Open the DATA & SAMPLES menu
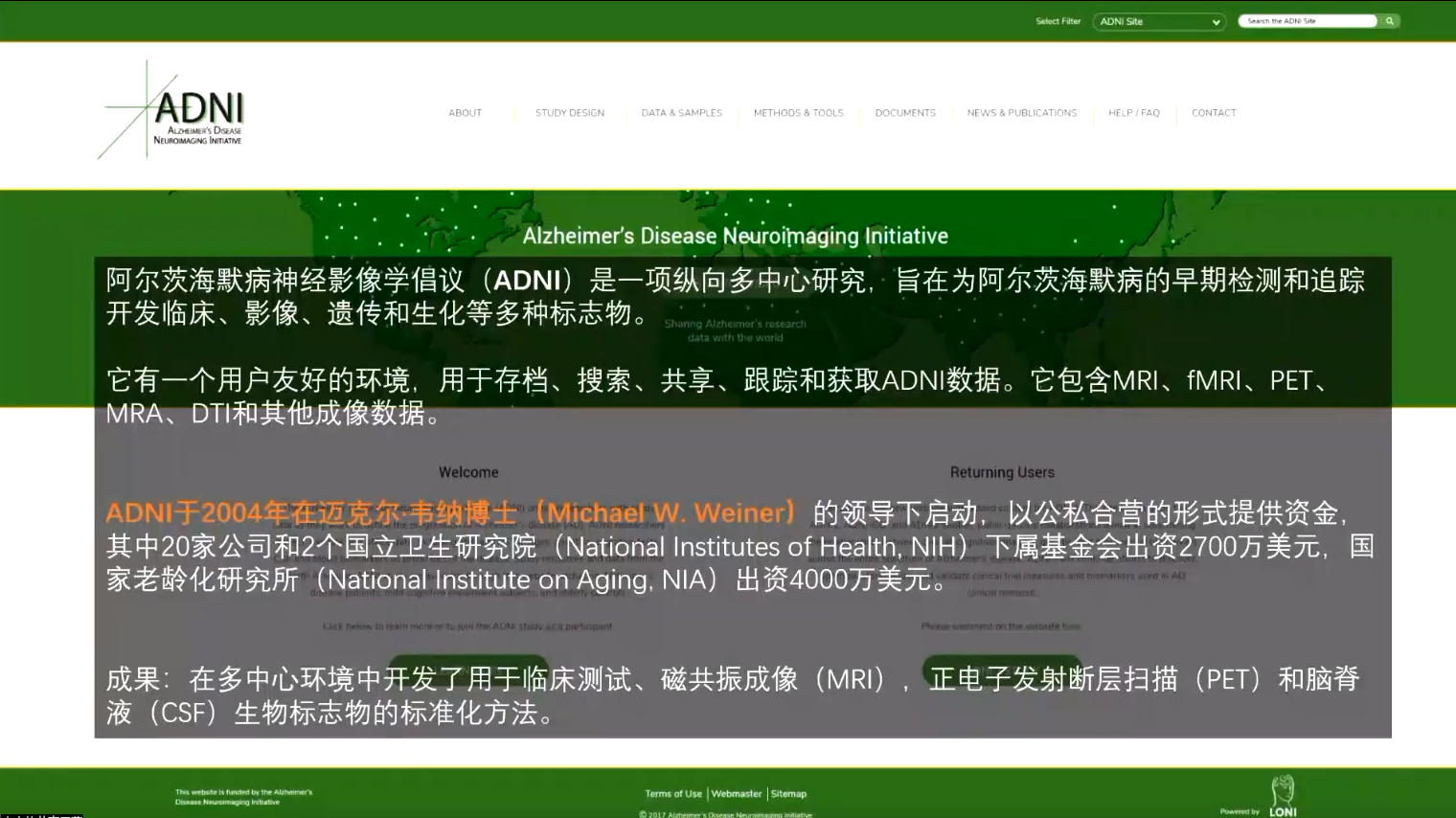1456x818 pixels. tap(682, 113)
